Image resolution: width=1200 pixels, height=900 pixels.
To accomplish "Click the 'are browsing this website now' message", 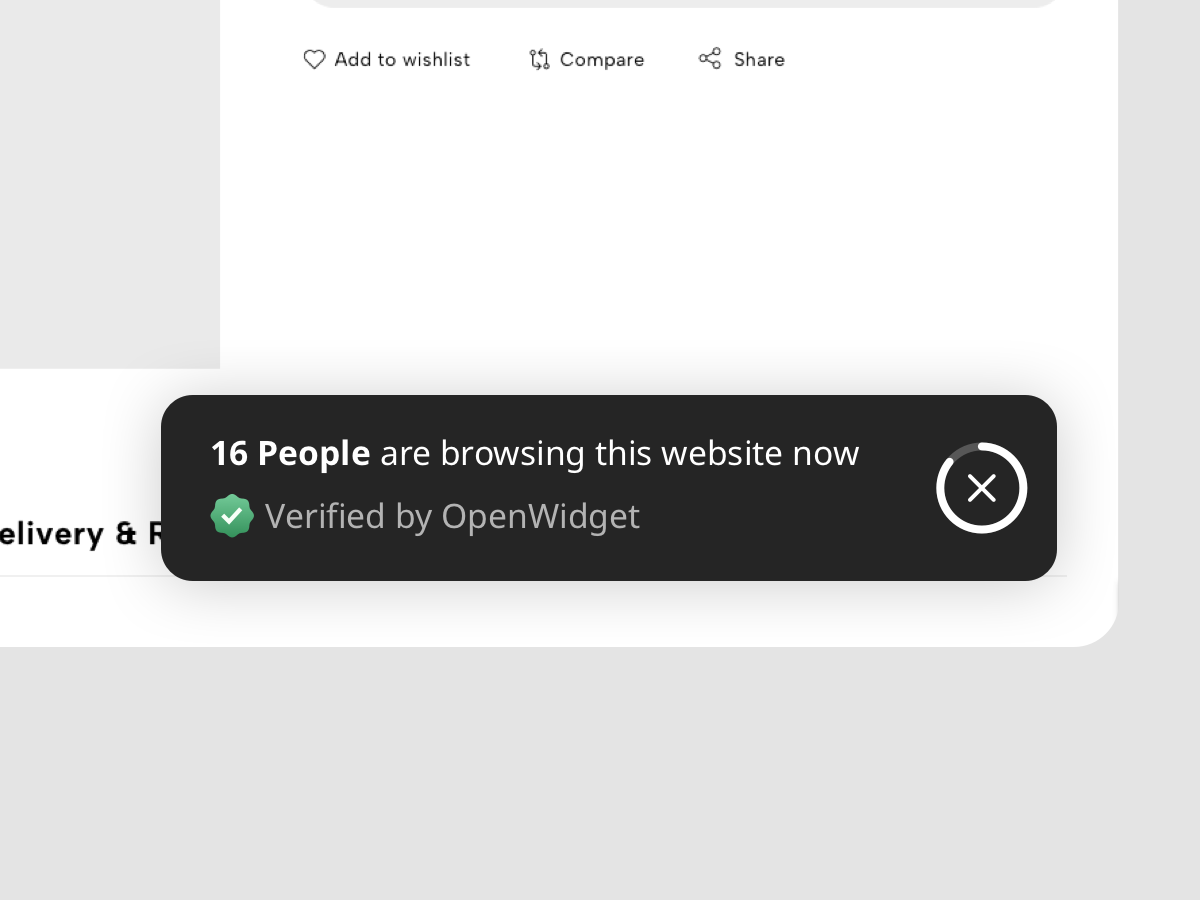I will pos(619,453).
